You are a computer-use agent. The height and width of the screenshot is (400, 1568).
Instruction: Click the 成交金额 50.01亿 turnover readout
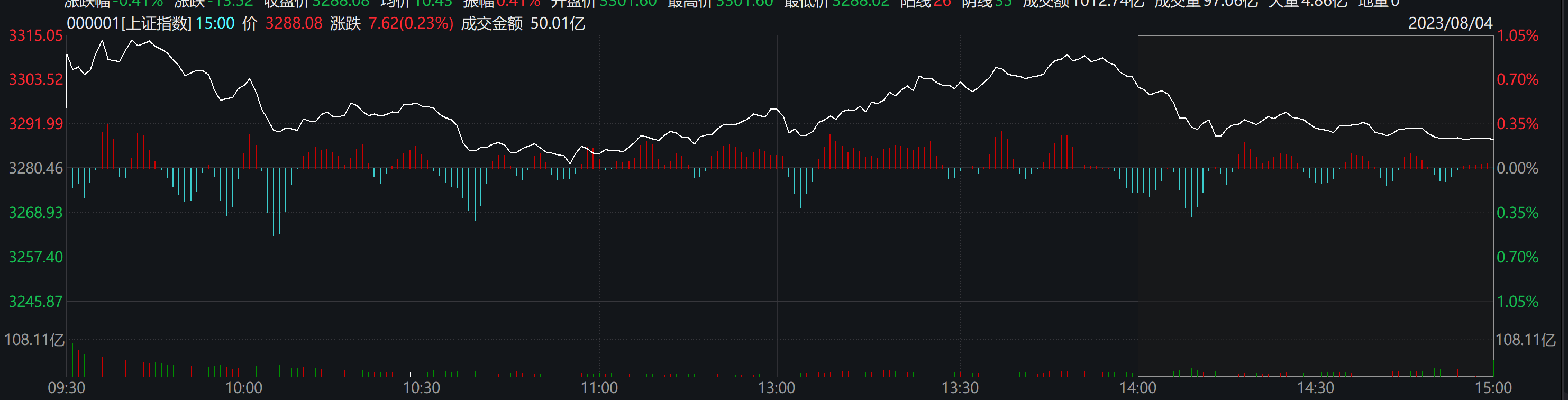coord(523,24)
